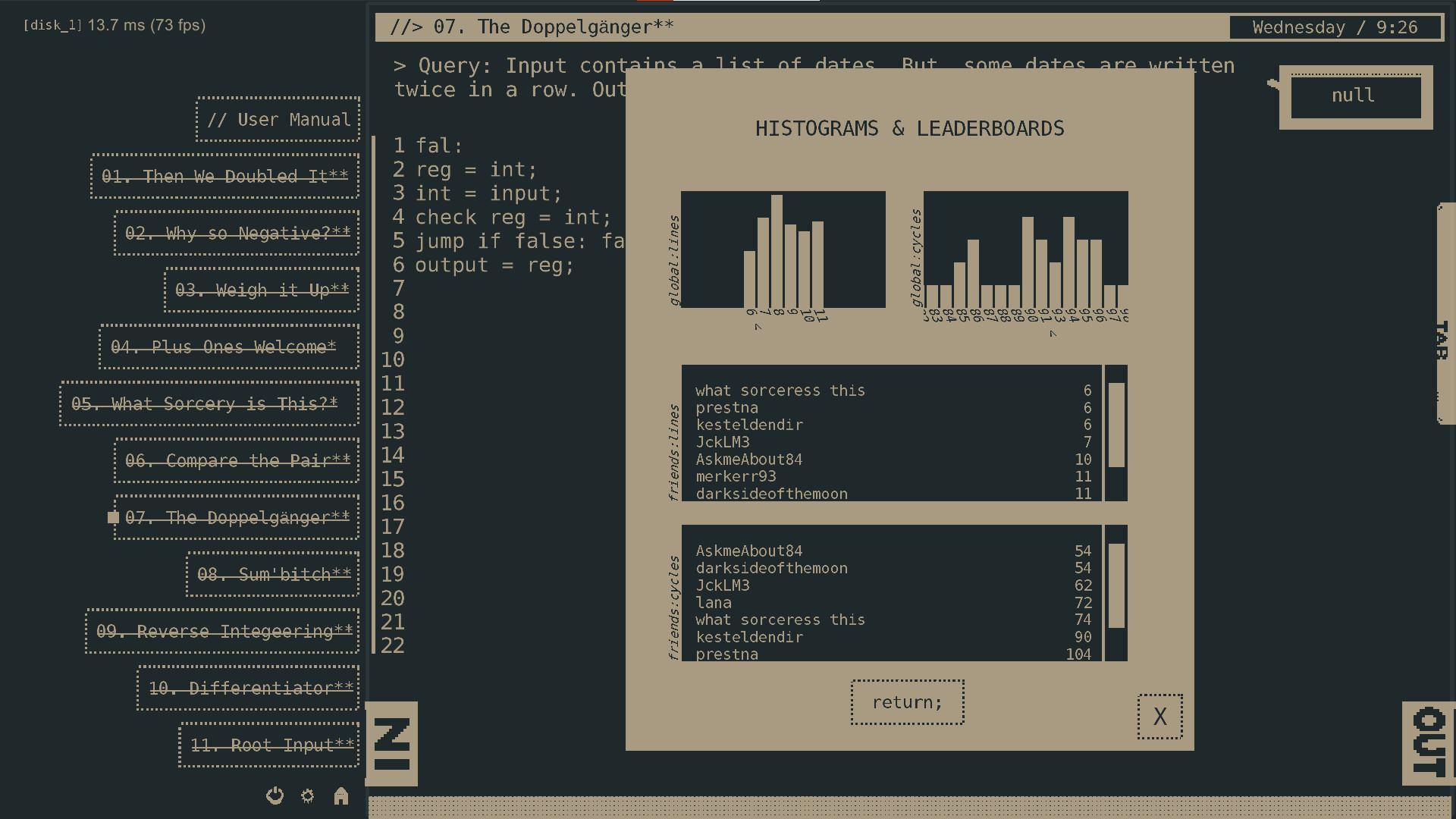Screen dimensions: 1456x819
Task: Open settings via the gear icon
Action: [x=308, y=796]
